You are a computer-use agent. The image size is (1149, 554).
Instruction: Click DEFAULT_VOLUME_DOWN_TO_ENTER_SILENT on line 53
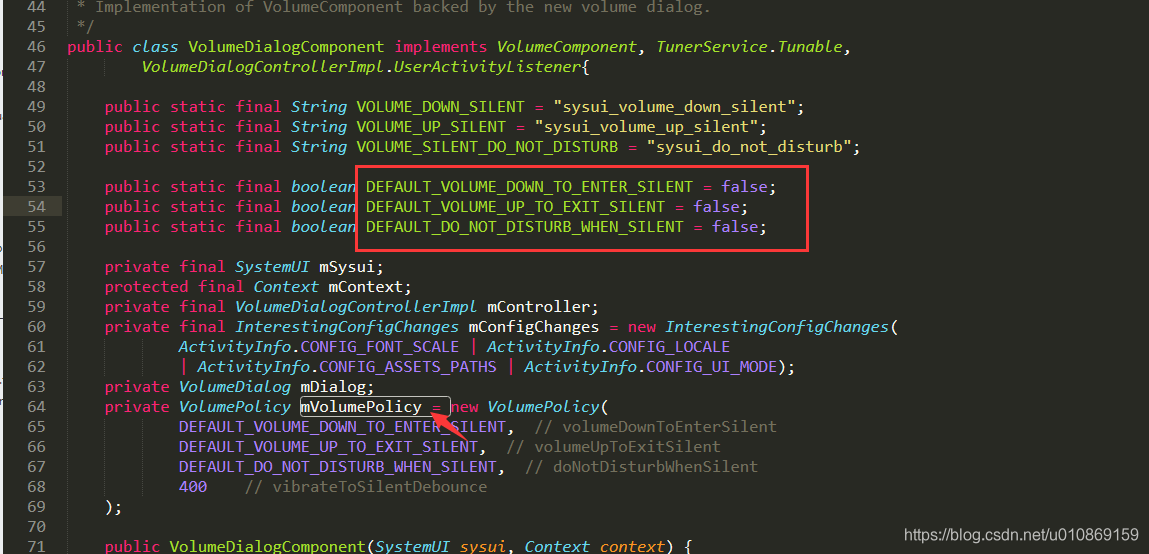[x=529, y=187]
